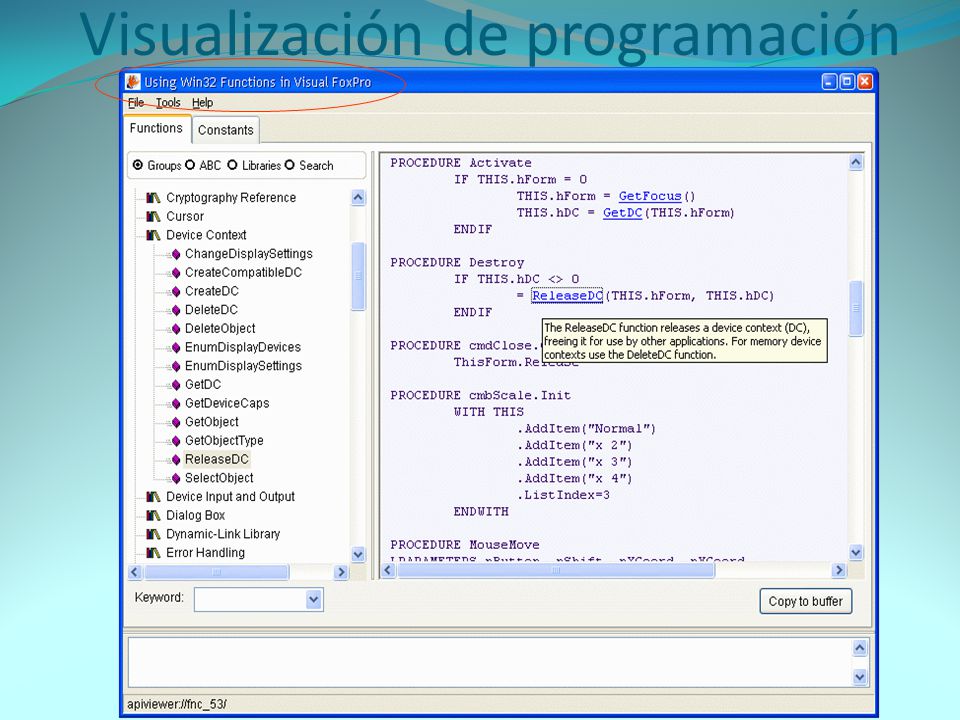Follow the ReleaseDC link in code
Screen dimensions: 960x720
(567, 296)
